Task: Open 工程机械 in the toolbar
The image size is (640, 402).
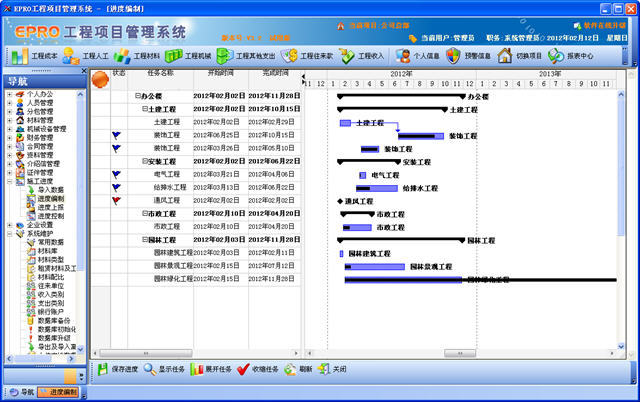Action: [x=188, y=56]
